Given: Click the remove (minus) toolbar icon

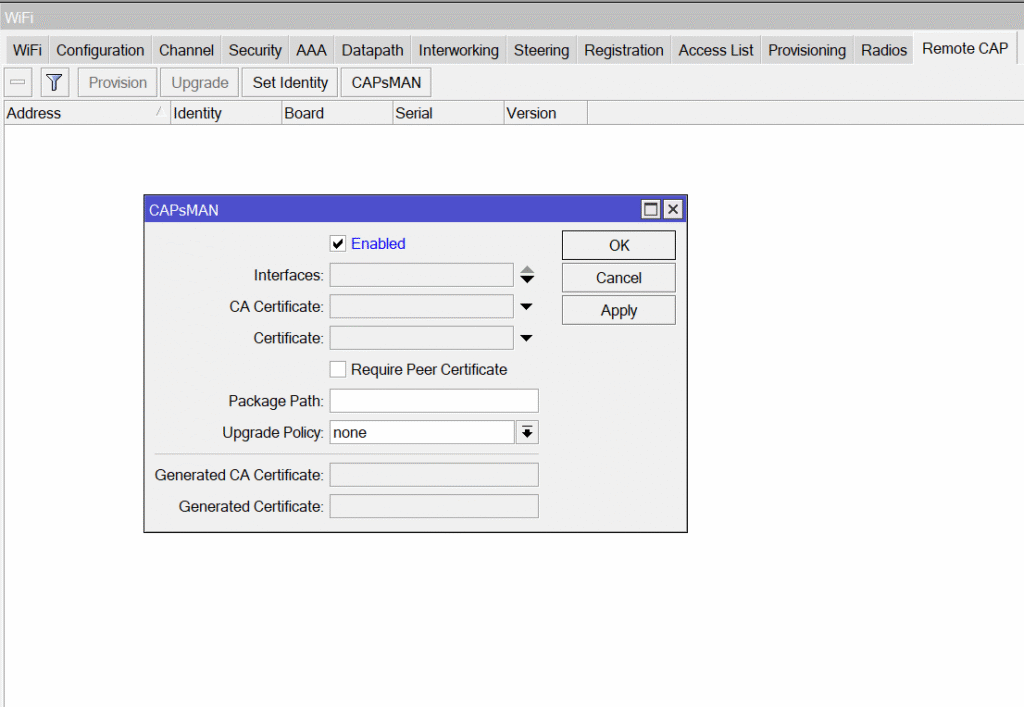Looking at the screenshot, I should (x=18, y=83).
